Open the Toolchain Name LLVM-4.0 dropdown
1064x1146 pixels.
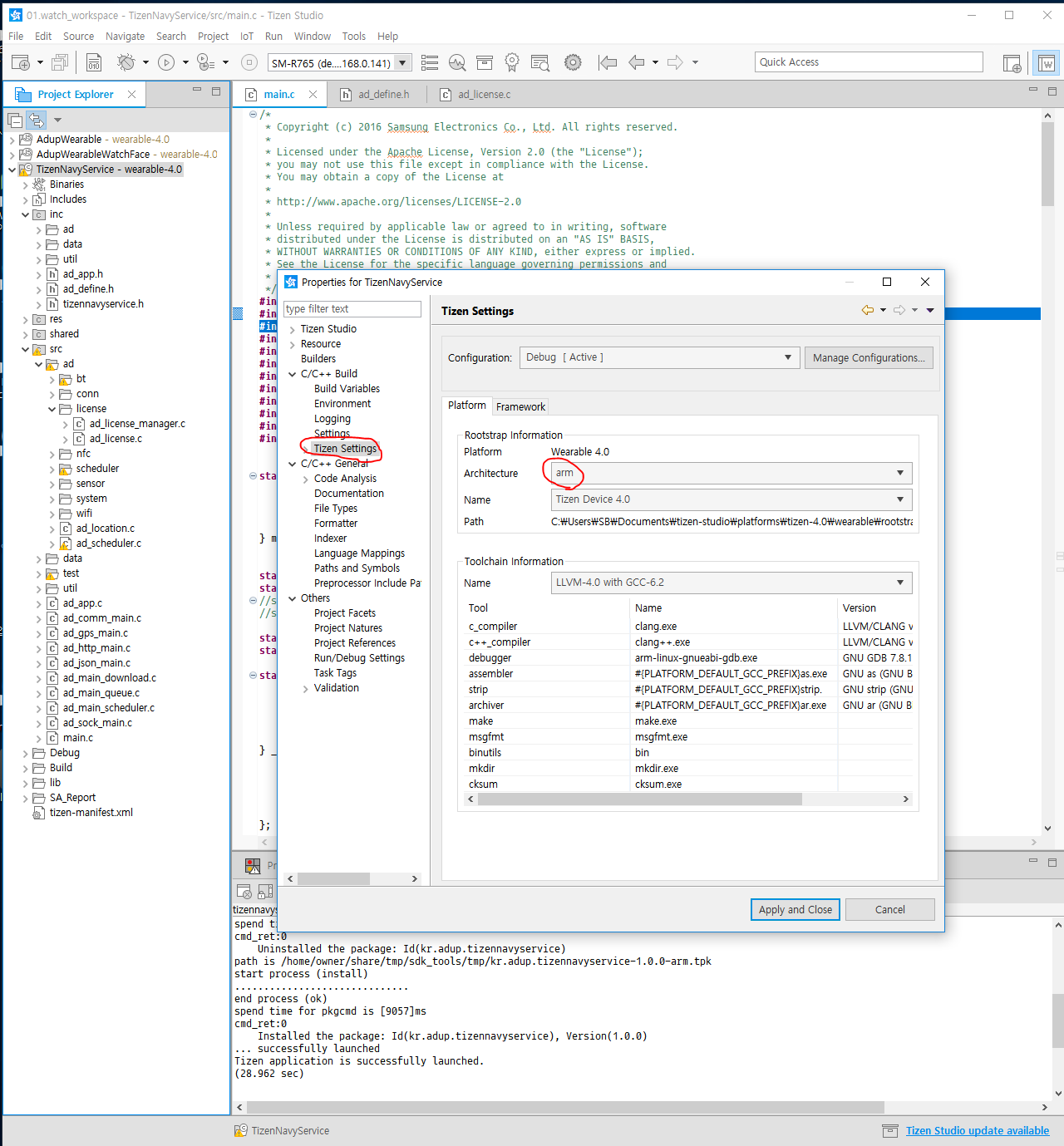pyautogui.click(x=731, y=583)
